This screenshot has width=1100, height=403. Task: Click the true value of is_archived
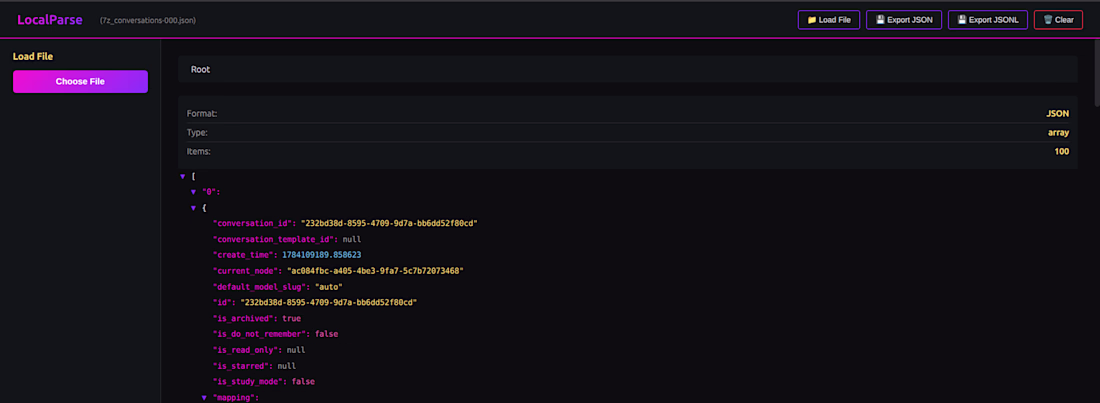pyautogui.click(x=292, y=319)
